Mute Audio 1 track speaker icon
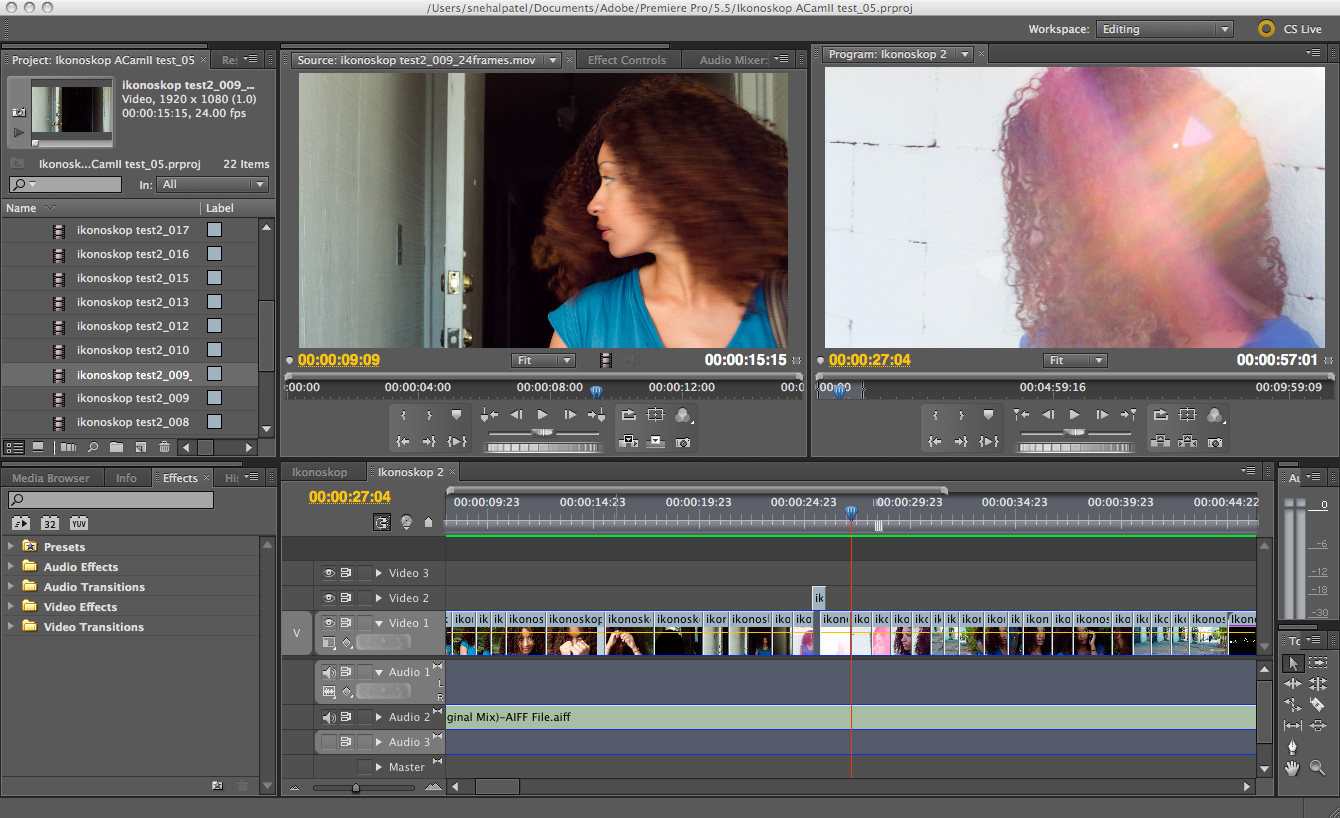 (x=328, y=672)
